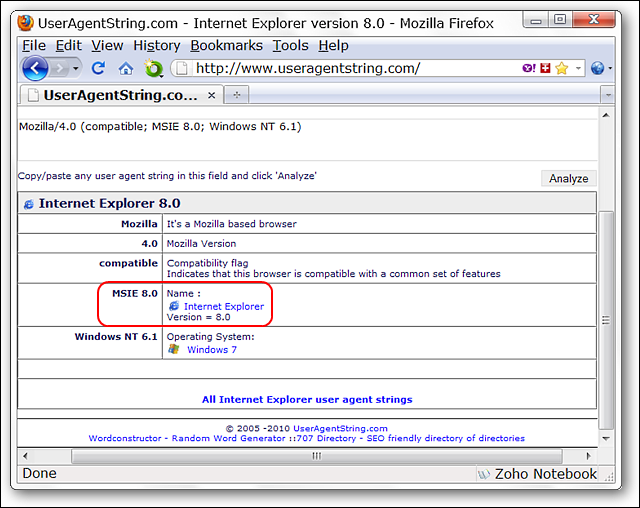
Task: Click the Yahoo search engine icon
Action: (x=528, y=68)
